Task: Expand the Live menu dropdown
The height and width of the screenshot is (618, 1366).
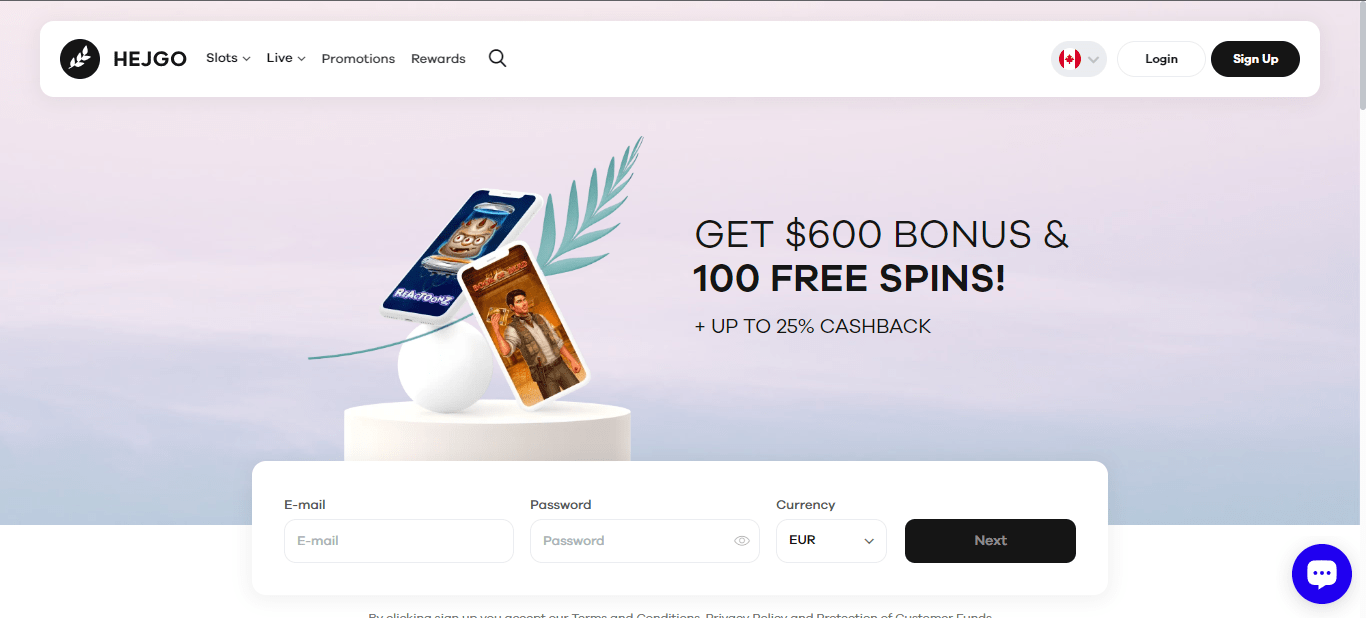Action: pyautogui.click(x=286, y=58)
